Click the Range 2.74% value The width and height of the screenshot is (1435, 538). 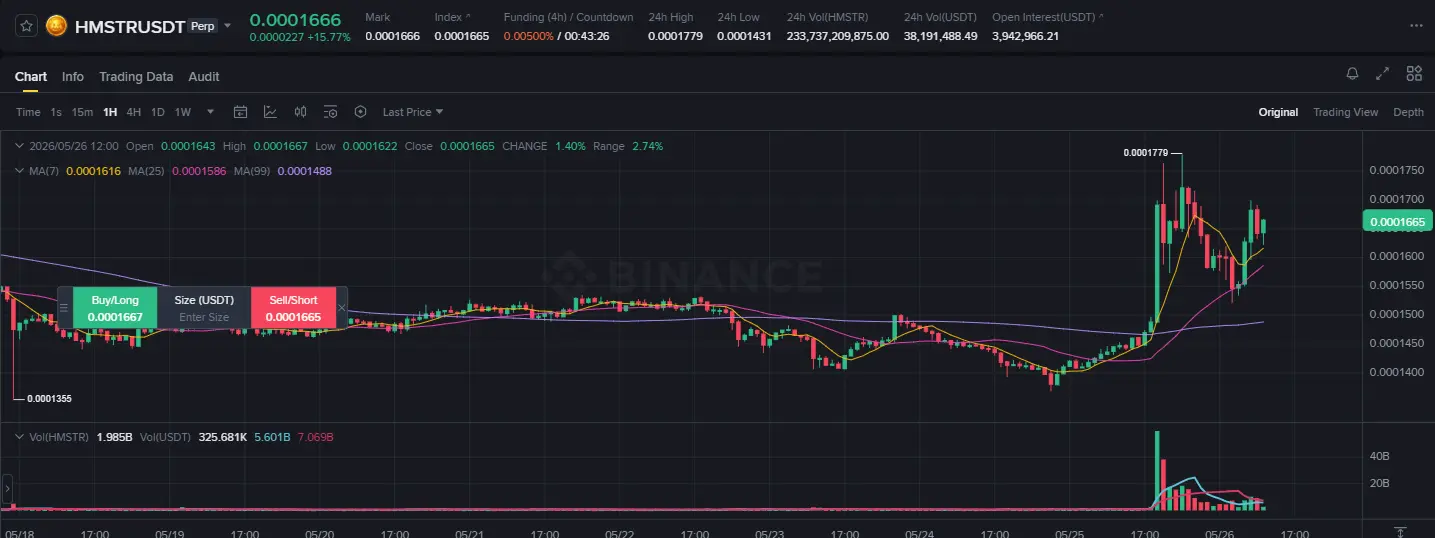647,146
